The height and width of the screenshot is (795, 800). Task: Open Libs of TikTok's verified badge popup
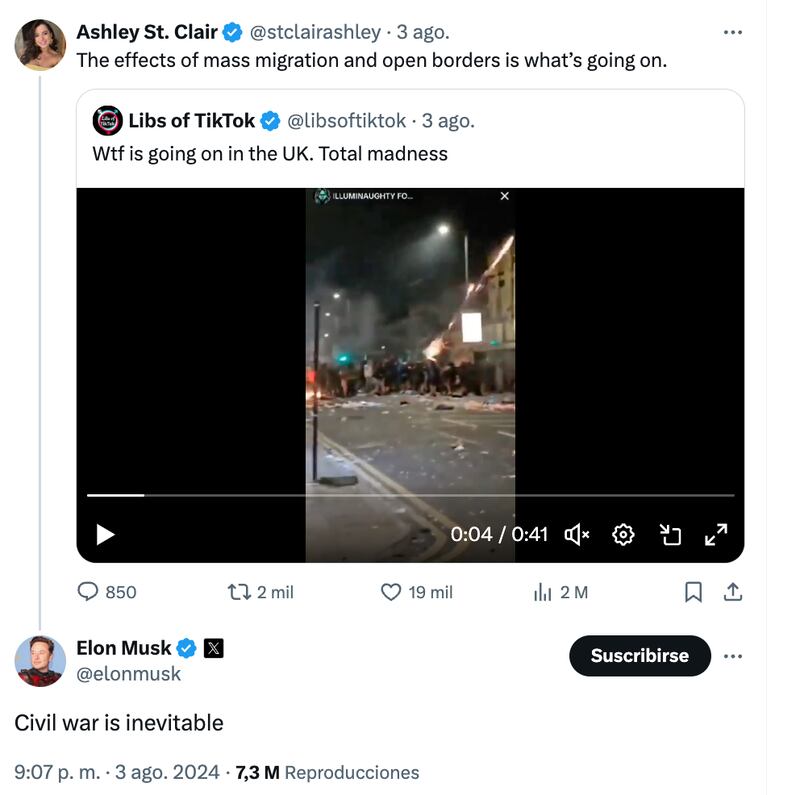pos(268,119)
